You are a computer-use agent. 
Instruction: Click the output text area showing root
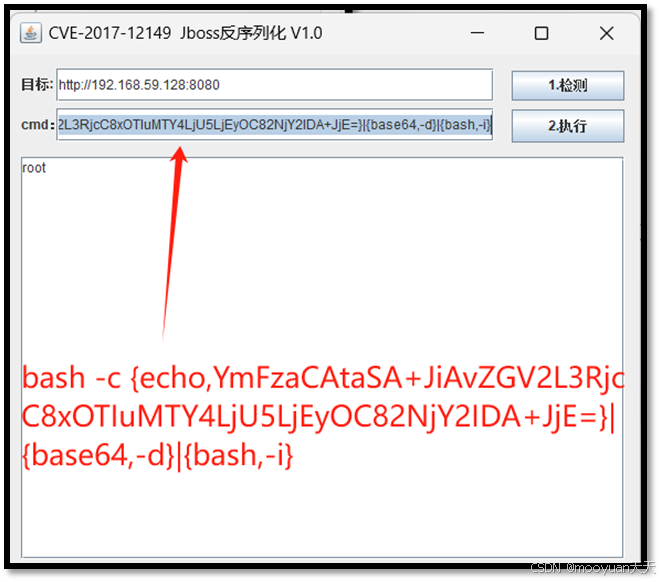[x=322, y=358]
